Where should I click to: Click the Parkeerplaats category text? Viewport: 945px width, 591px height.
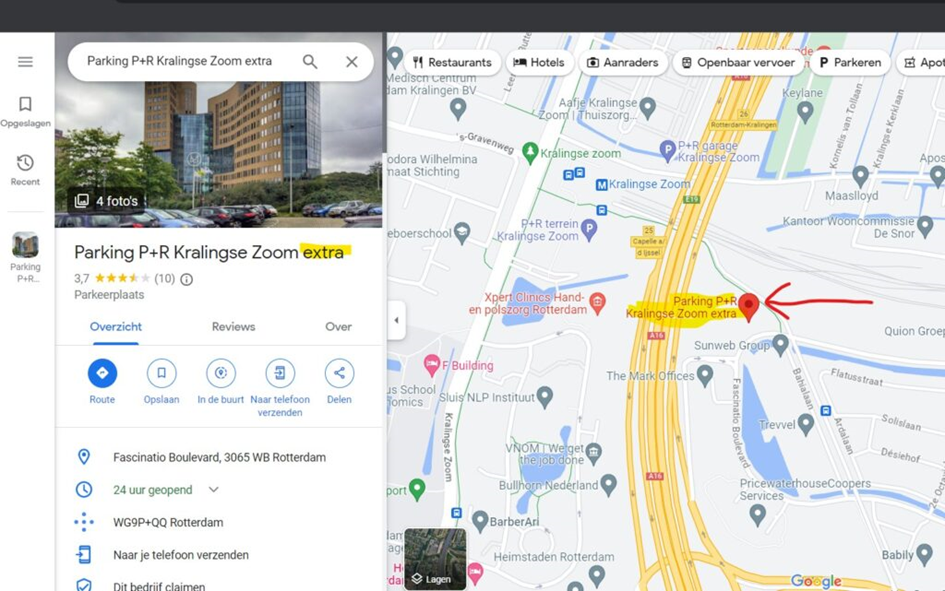tap(109, 295)
